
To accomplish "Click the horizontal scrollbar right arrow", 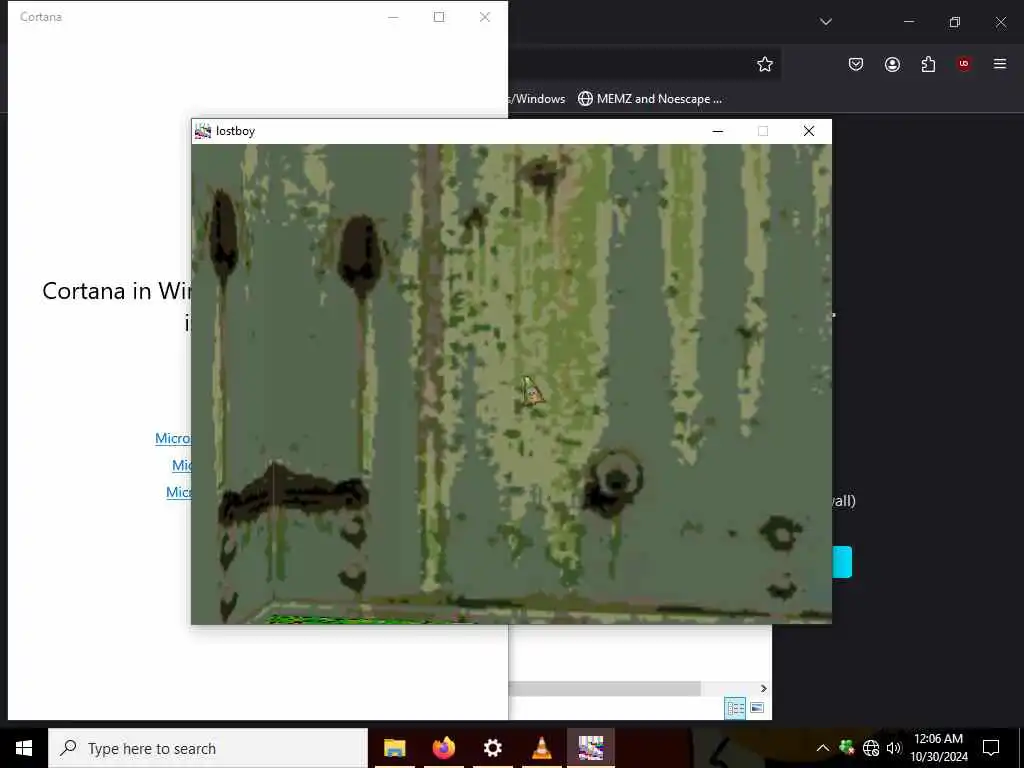I will 763,688.
